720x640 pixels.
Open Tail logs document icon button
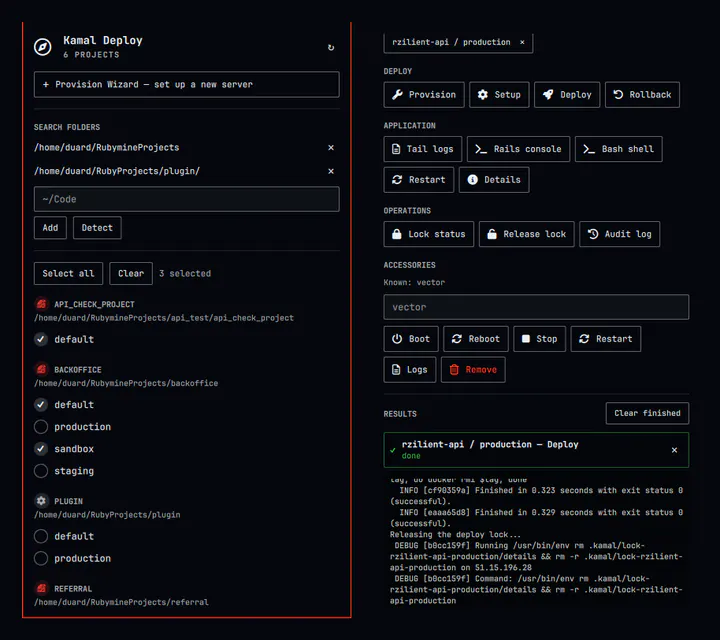point(422,149)
